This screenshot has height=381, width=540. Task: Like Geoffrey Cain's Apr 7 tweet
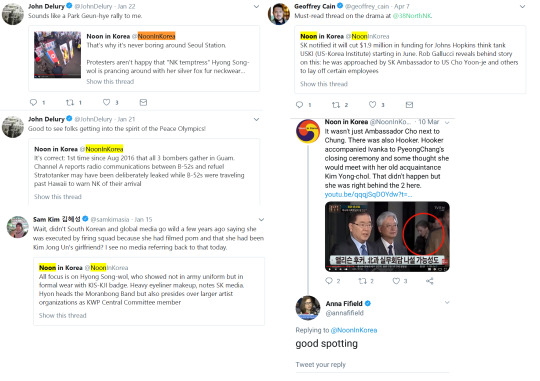point(372,105)
